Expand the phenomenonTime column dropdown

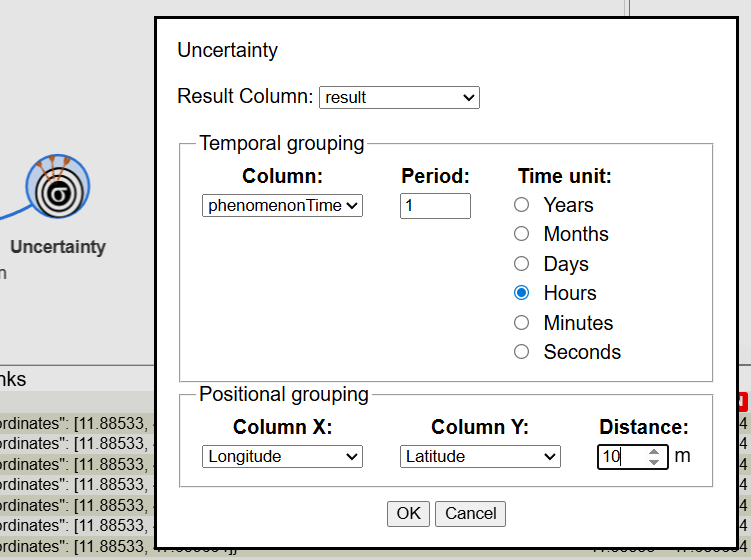pyautogui.click(x=282, y=206)
